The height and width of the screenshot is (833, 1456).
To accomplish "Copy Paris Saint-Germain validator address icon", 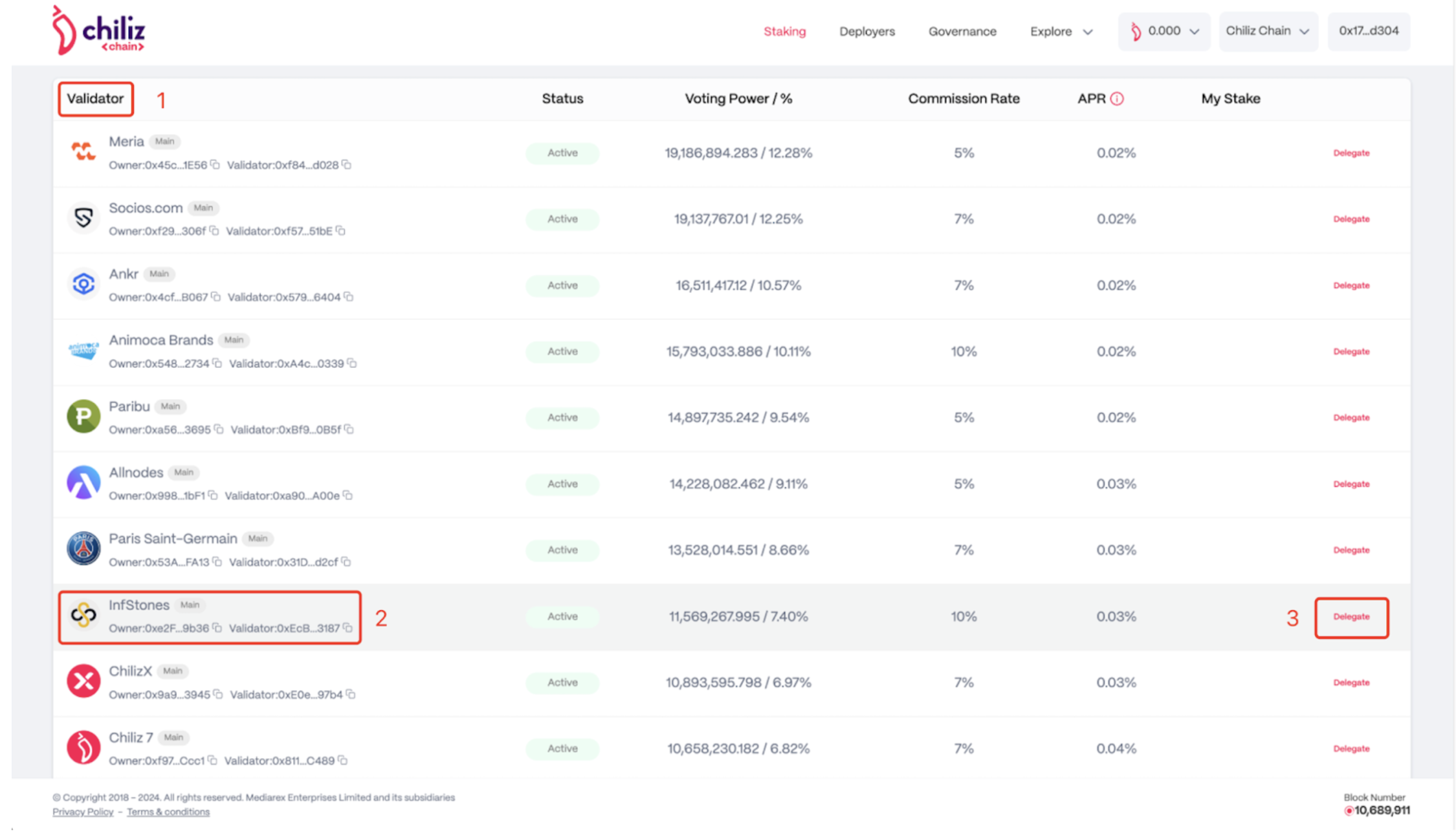I will 346,562.
